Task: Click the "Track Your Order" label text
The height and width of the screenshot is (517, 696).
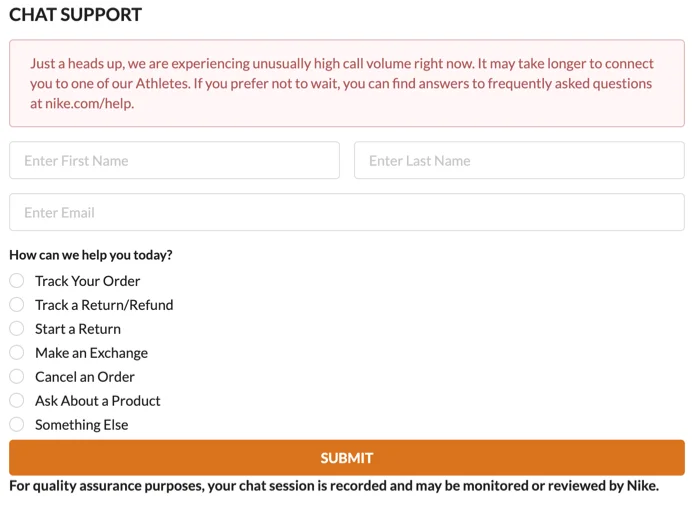Action: click(88, 281)
